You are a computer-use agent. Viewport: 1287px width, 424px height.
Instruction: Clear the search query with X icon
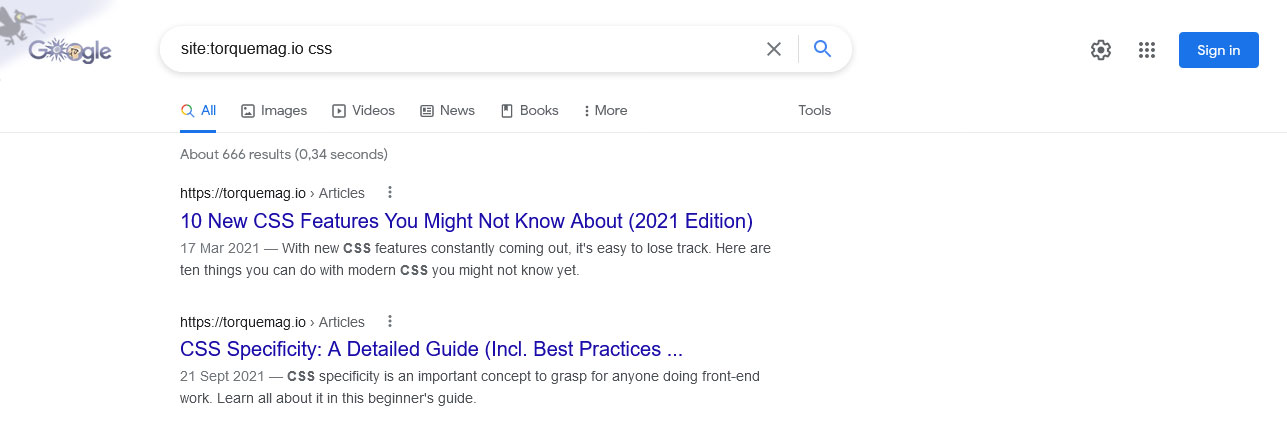click(774, 49)
